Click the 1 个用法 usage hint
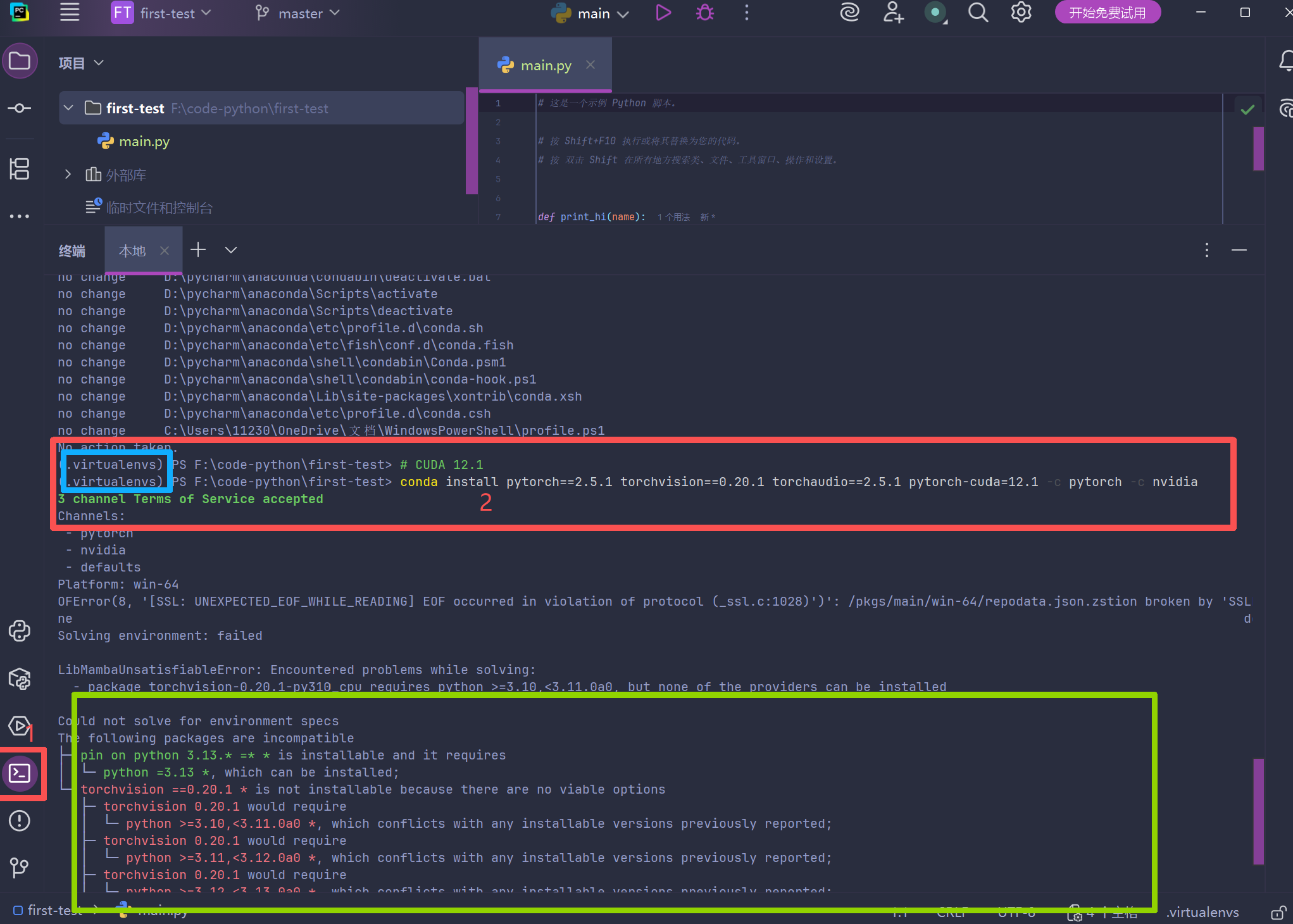Image resolution: width=1293 pixels, height=924 pixels. tap(673, 217)
